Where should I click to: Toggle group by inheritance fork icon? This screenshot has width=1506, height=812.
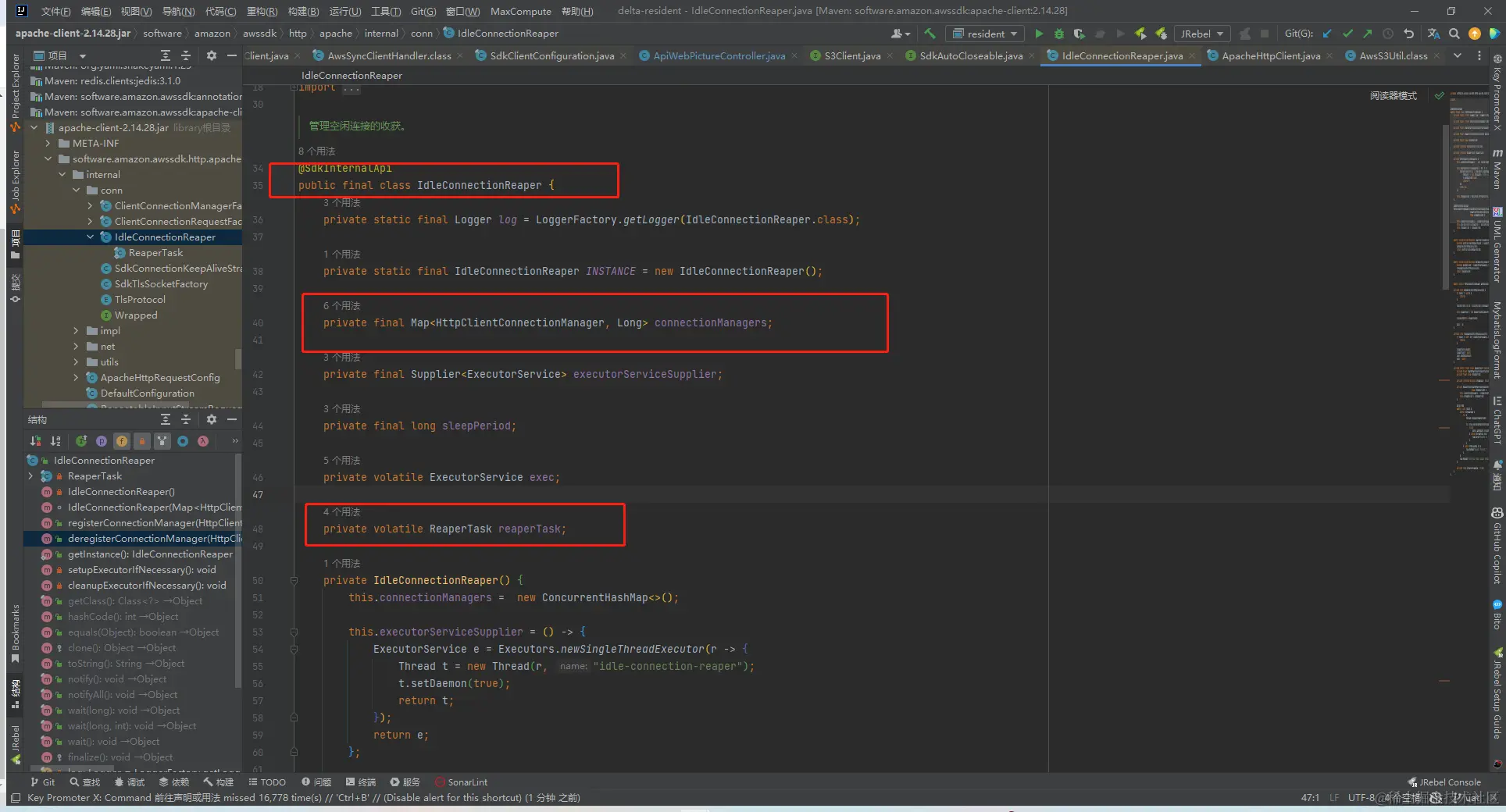pyautogui.click(x=162, y=441)
